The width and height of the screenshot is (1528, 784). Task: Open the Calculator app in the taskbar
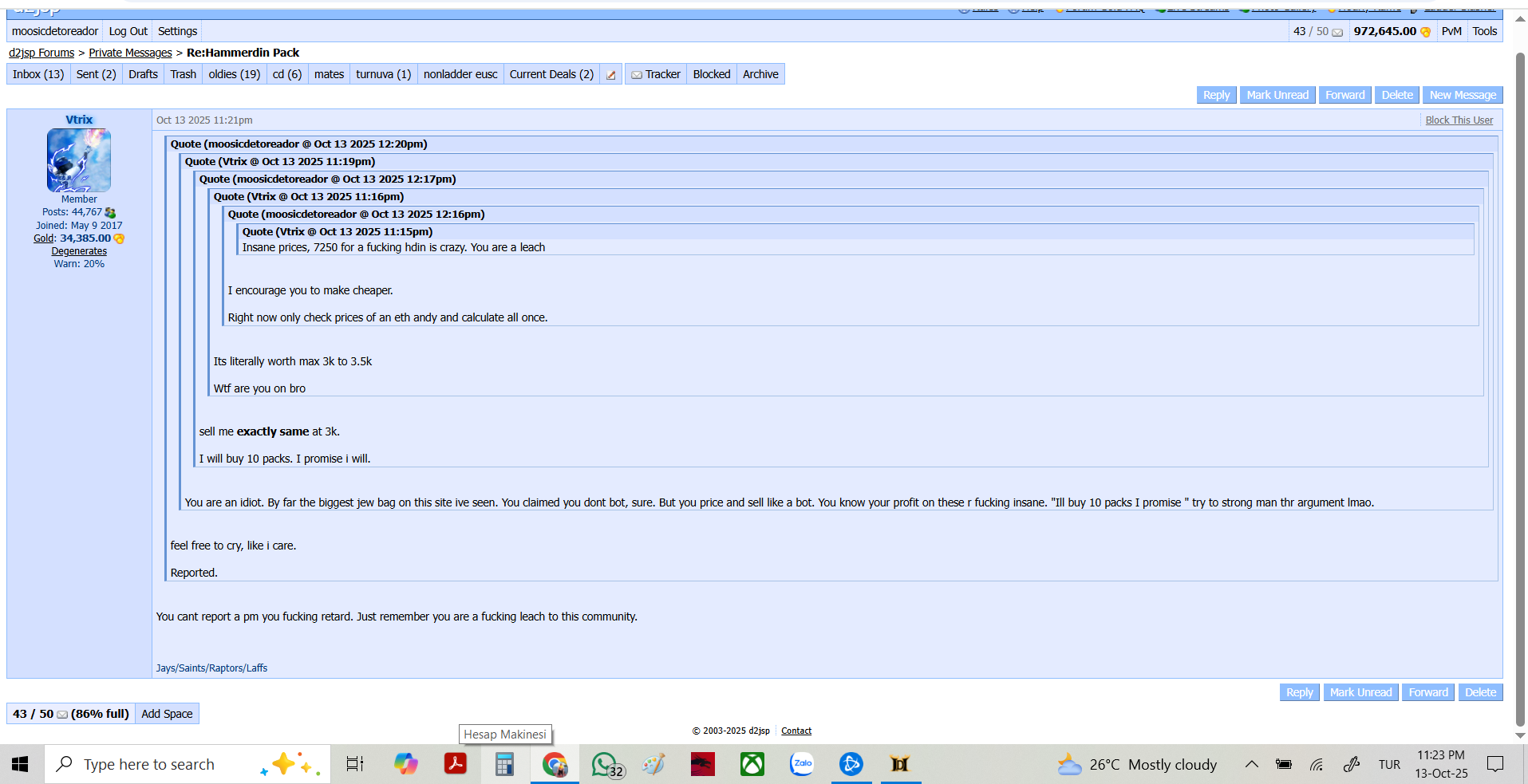pyautogui.click(x=504, y=764)
